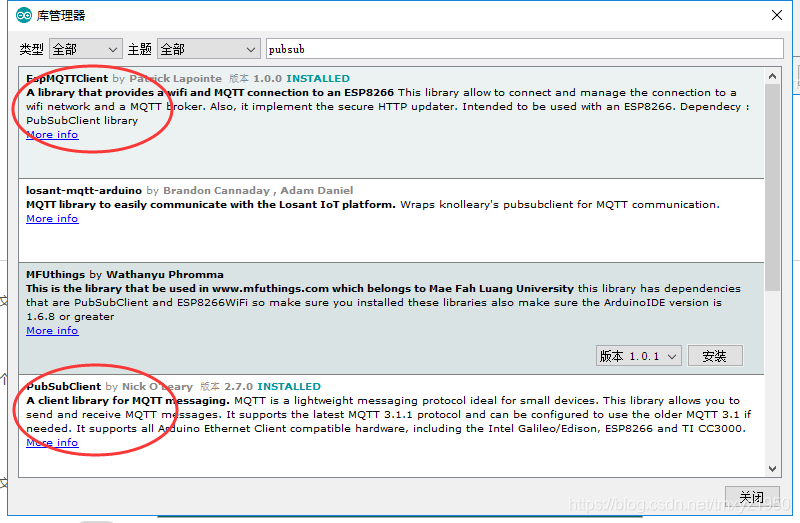Screen dimensions: 800x523
Task: Expand the 版本 1.0.1 version dropdown
Action: click(x=639, y=356)
